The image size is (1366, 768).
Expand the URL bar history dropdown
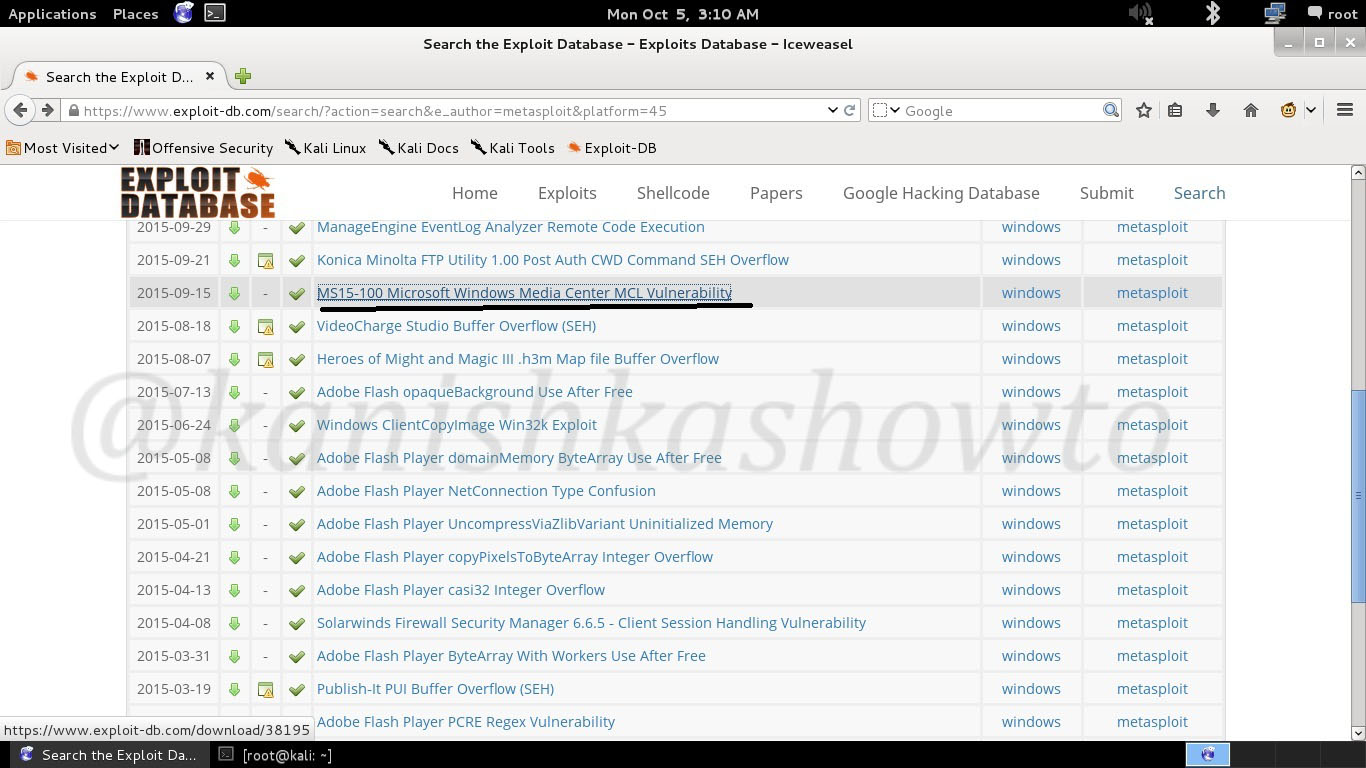click(x=832, y=110)
